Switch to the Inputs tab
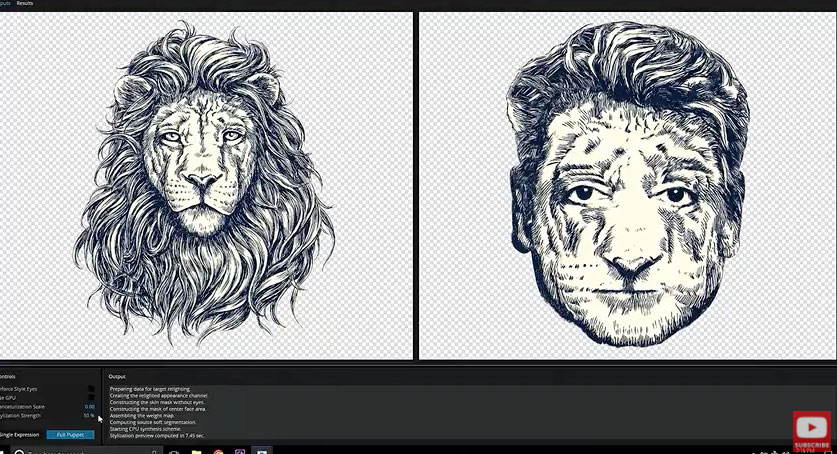Image resolution: width=837 pixels, height=454 pixels. (x=4, y=4)
